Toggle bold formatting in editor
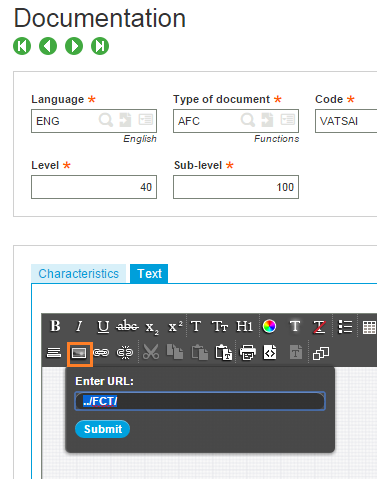 click(55, 326)
